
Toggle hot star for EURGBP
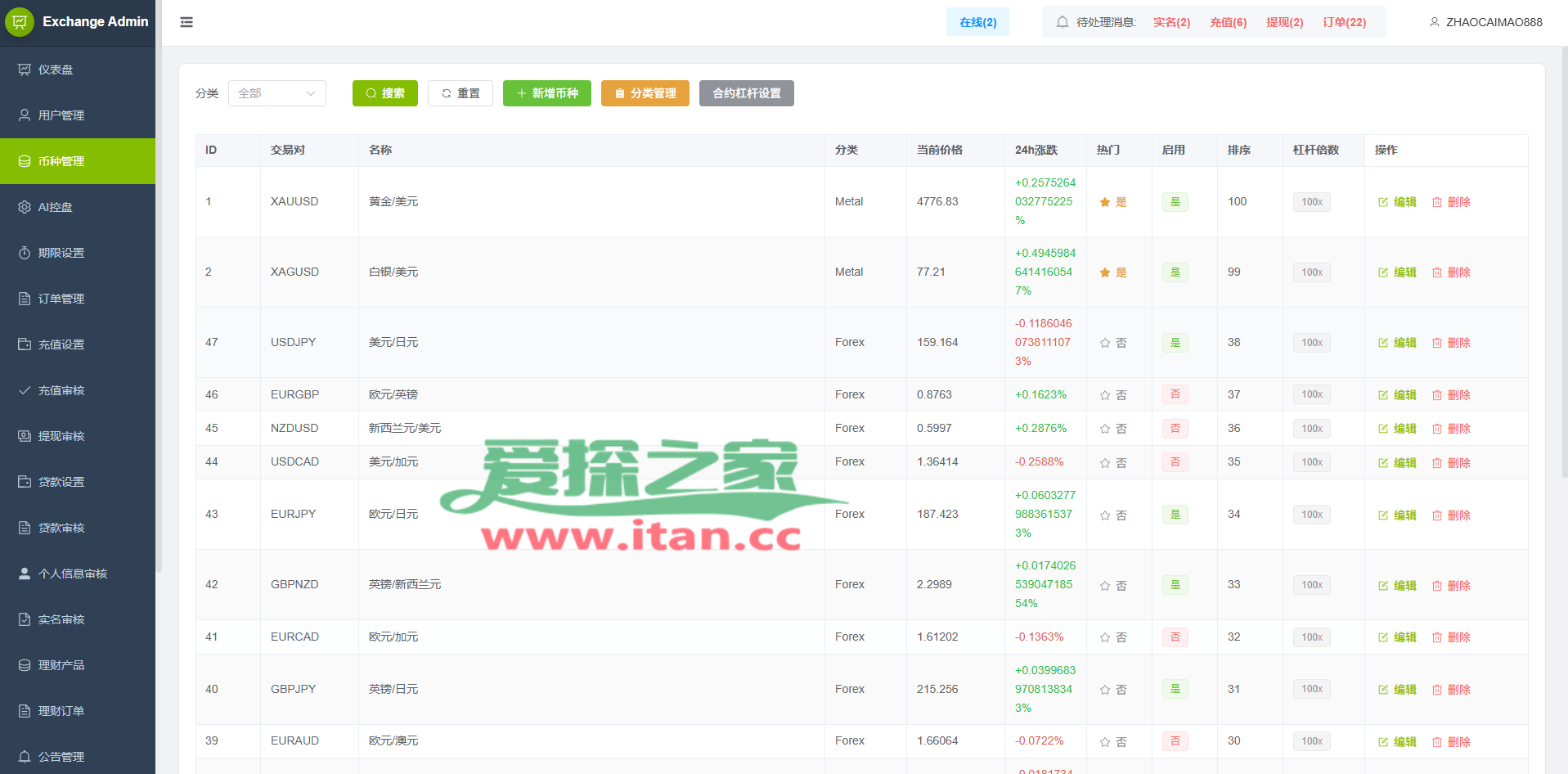point(1105,395)
